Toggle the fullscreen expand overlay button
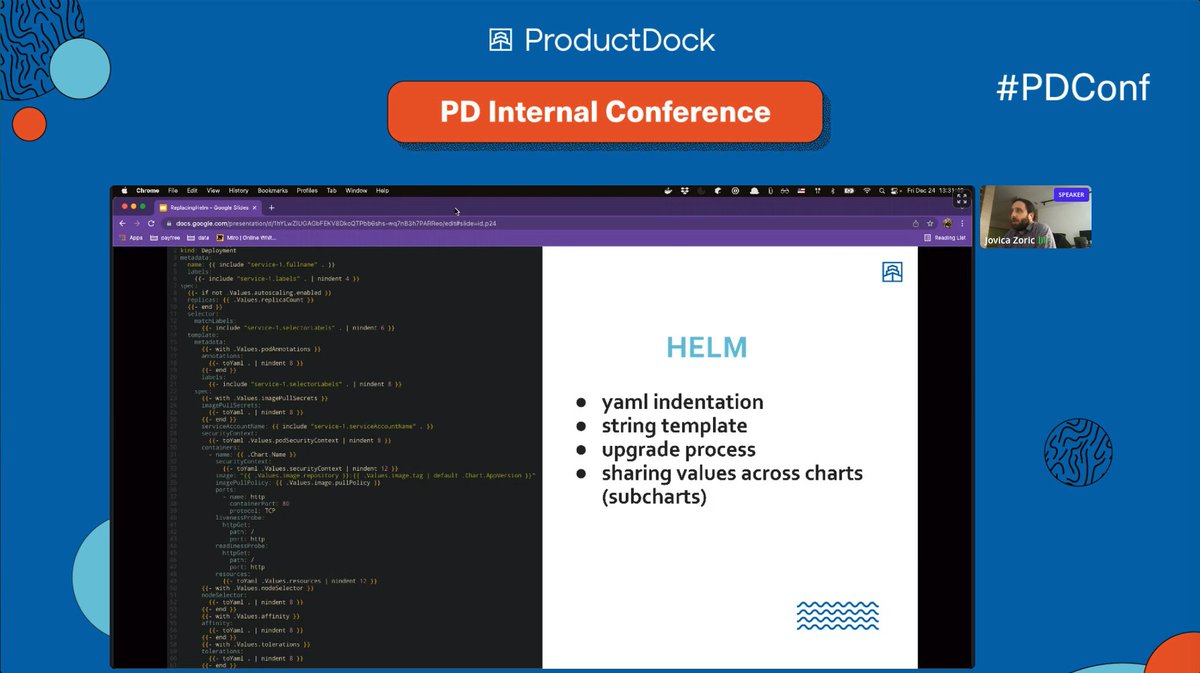Viewport: 1200px width, 673px height. click(961, 199)
